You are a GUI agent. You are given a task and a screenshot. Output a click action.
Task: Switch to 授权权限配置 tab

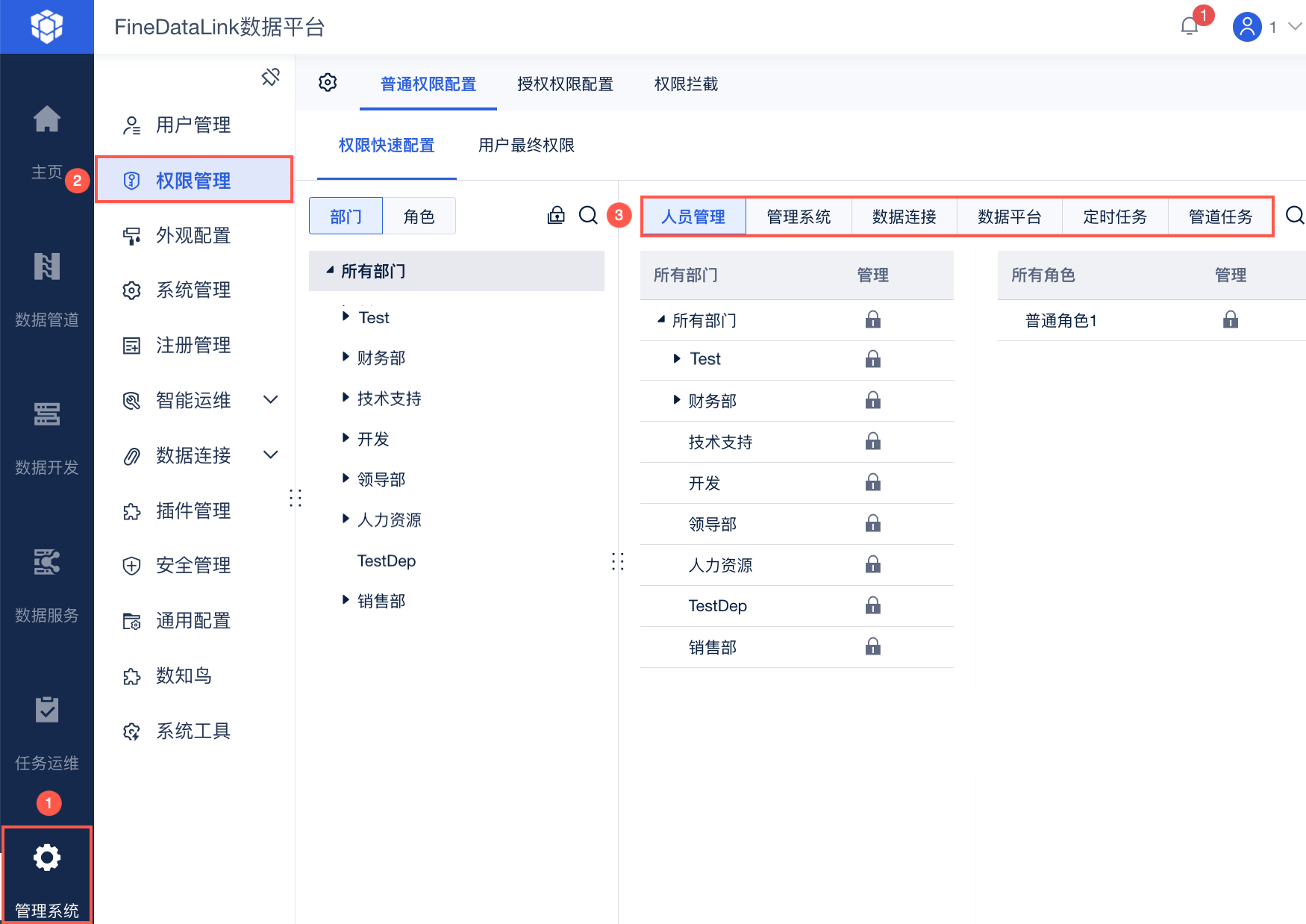coord(565,84)
